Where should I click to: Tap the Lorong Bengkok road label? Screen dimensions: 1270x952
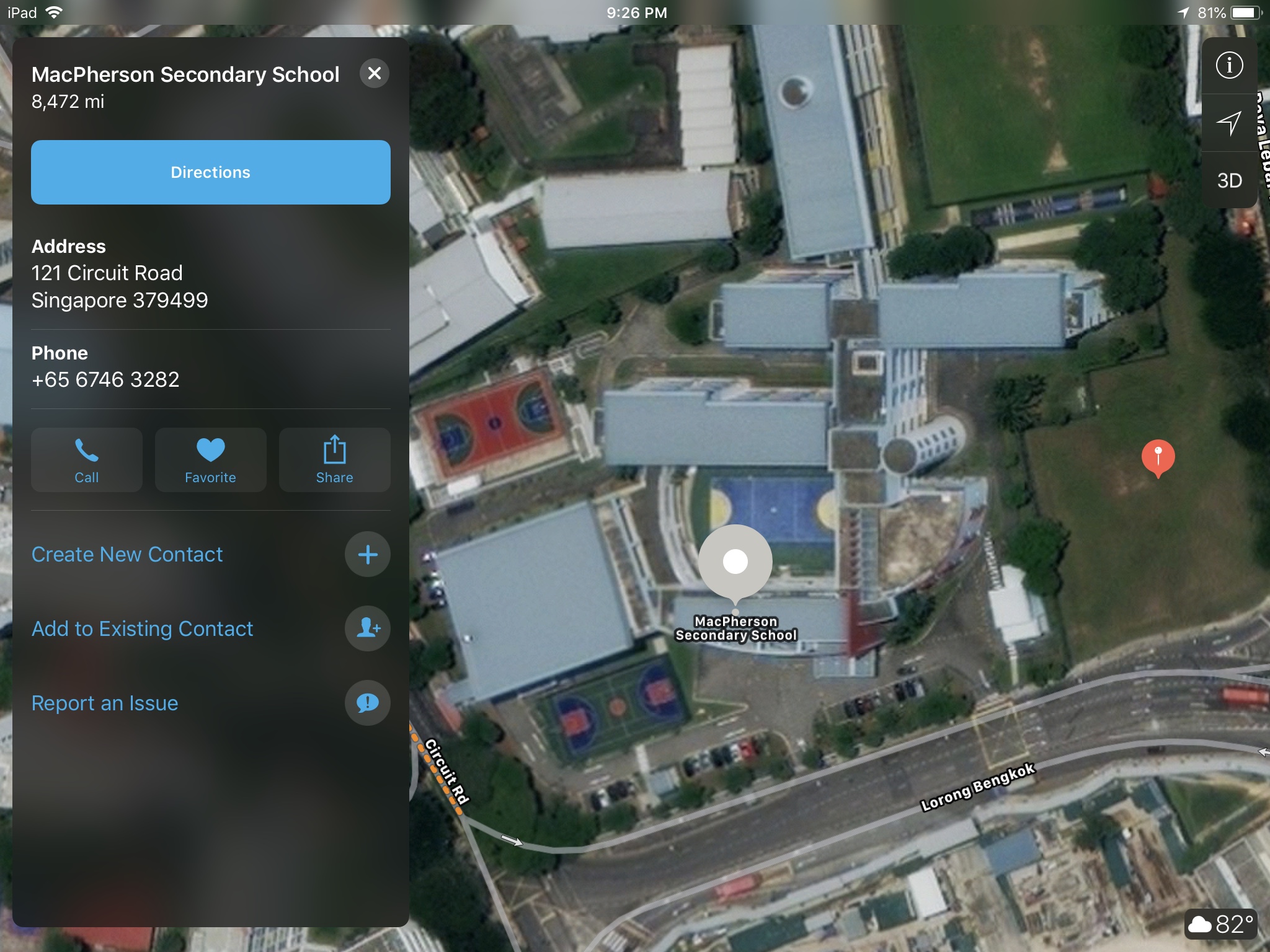[x=977, y=787]
